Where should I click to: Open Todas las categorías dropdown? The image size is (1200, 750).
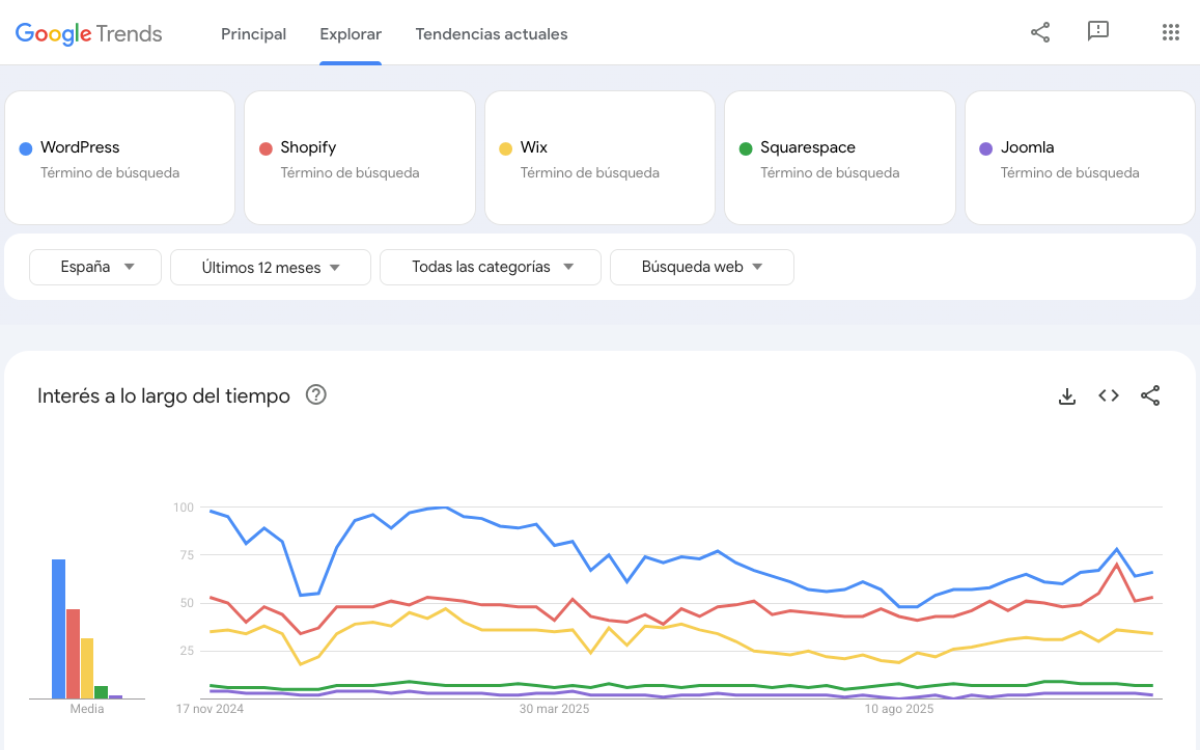[x=491, y=267]
